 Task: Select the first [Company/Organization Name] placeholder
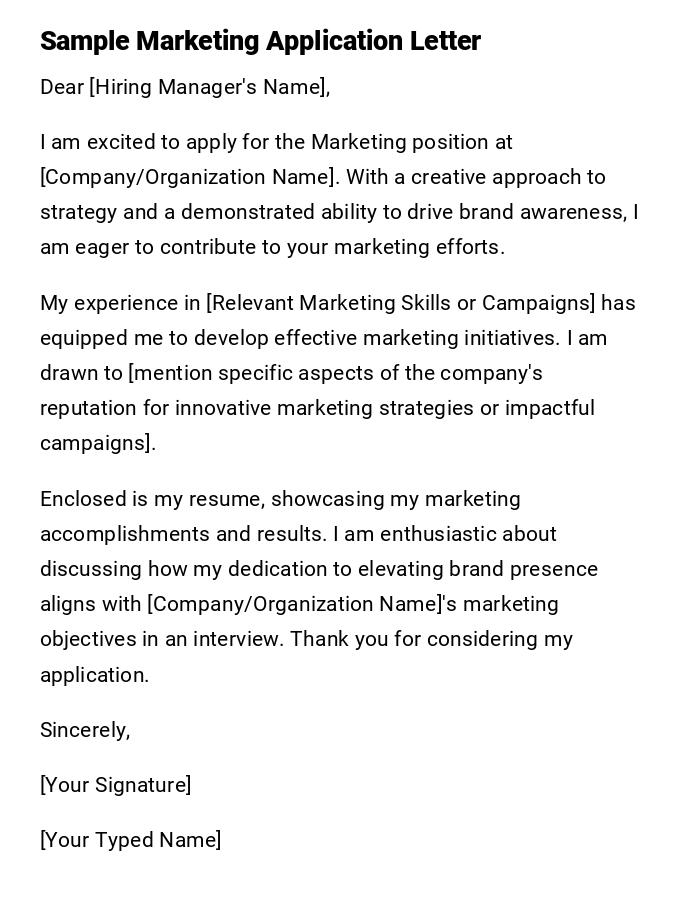point(186,178)
